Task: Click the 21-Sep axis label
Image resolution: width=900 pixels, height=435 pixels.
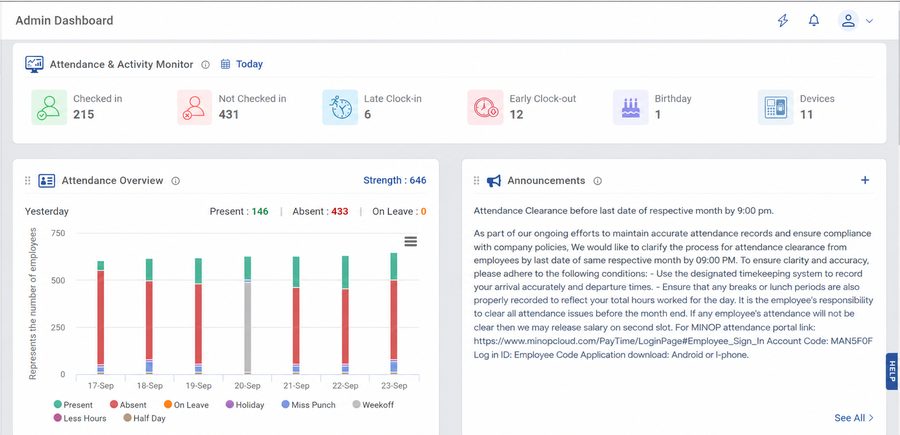Action: 296,386
